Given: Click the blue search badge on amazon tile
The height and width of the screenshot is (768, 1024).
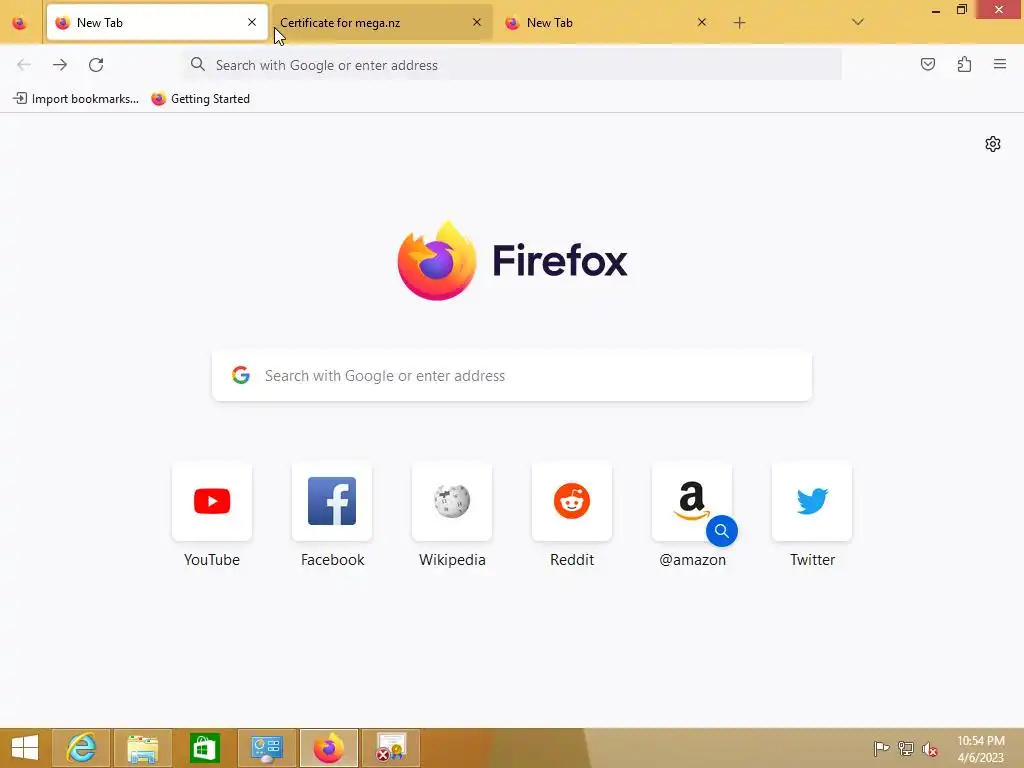Looking at the screenshot, I should [722, 531].
